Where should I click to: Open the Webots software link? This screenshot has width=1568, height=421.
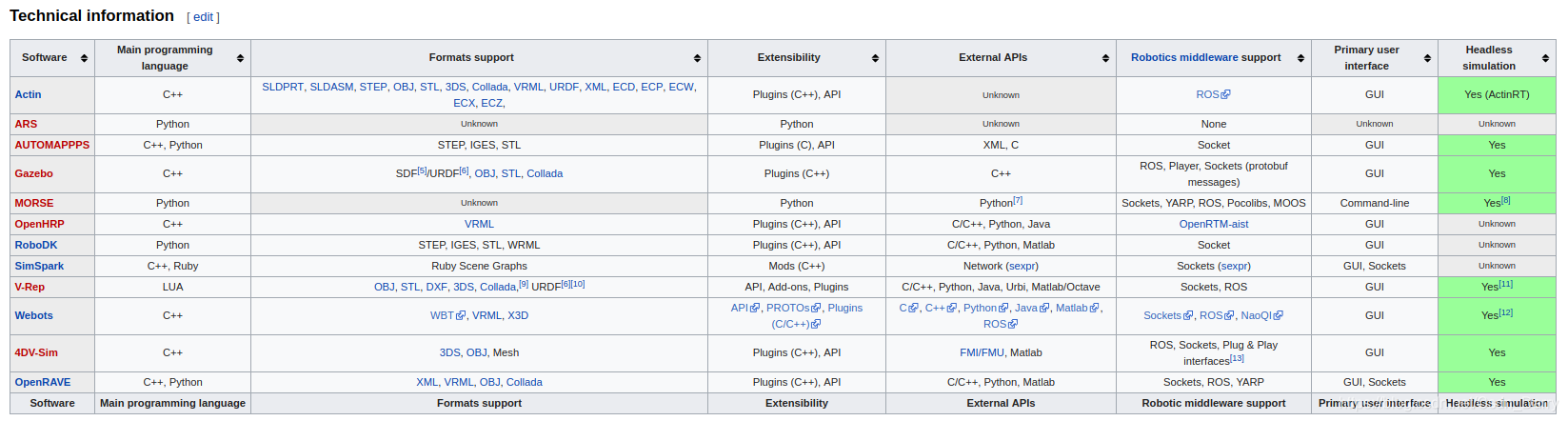(x=33, y=315)
